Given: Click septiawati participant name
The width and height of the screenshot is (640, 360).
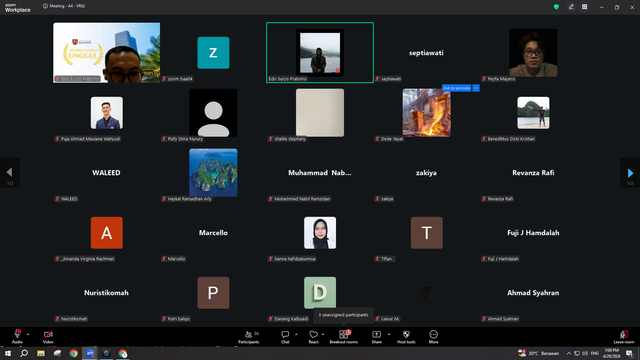Looking at the screenshot, I should click(426, 53).
